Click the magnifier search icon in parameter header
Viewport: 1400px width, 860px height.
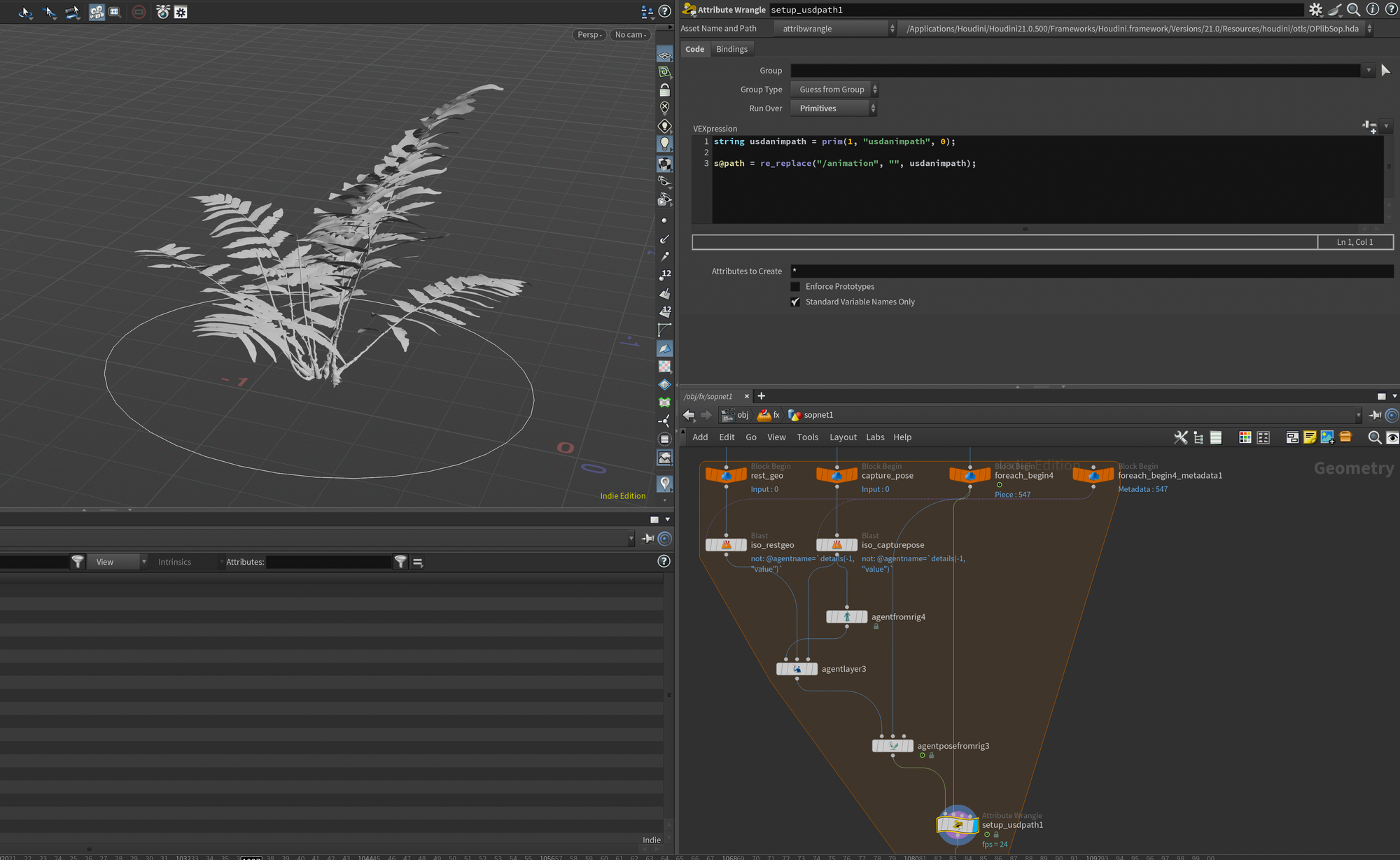pyautogui.click(x=1353, y=10)
